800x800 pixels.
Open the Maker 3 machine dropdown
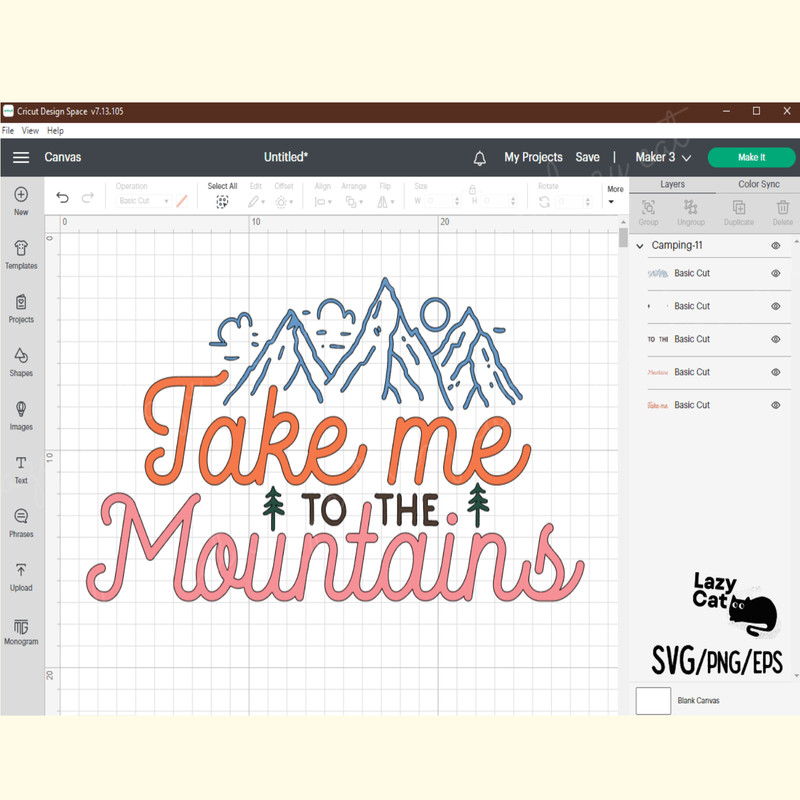[x=663, y=158]
